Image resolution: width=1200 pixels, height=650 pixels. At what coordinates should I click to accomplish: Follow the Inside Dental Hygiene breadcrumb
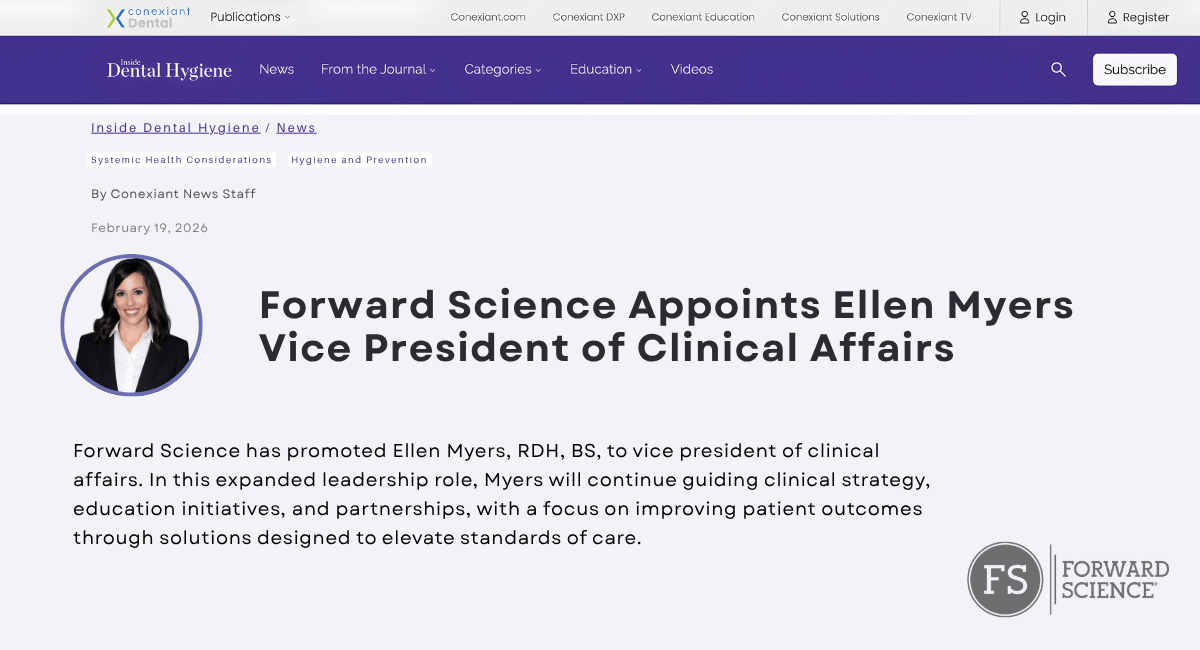tap(175, 128)
